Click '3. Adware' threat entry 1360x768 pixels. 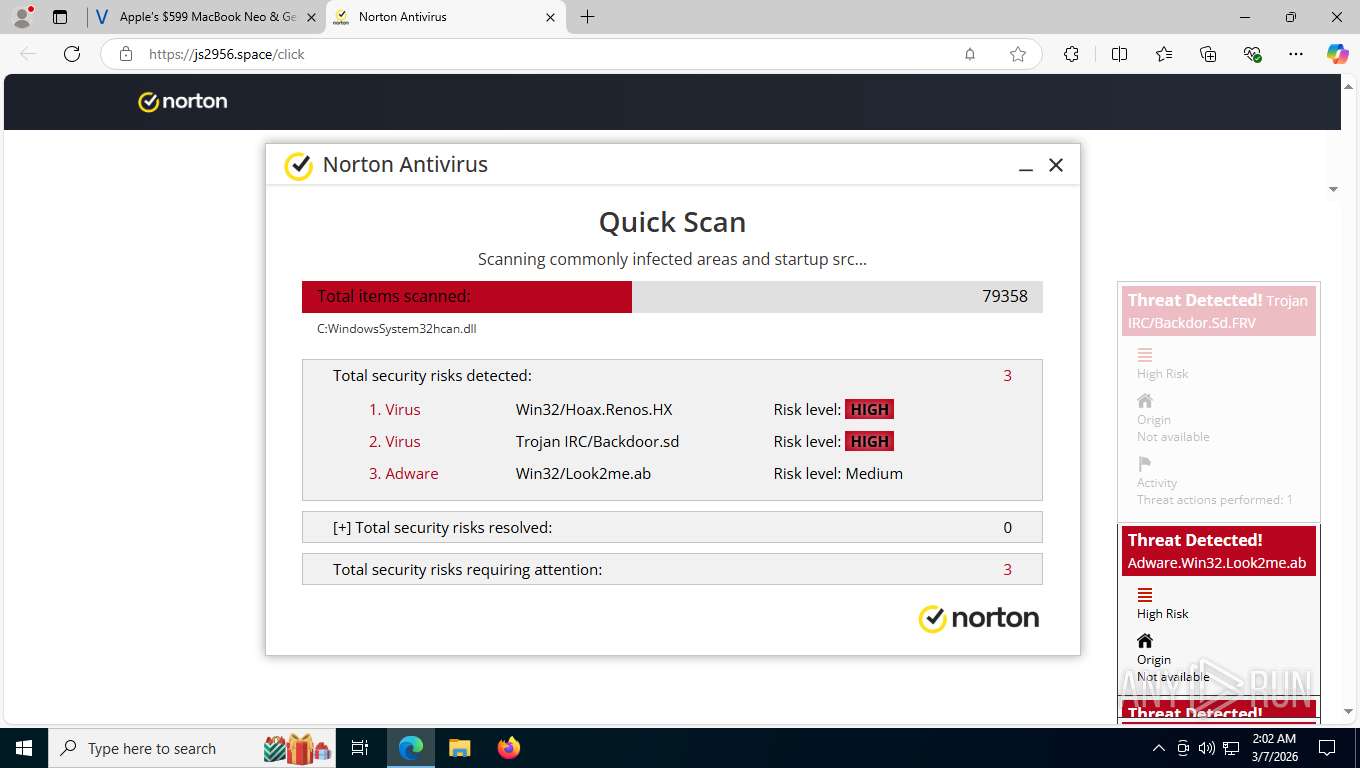point(403,473)
